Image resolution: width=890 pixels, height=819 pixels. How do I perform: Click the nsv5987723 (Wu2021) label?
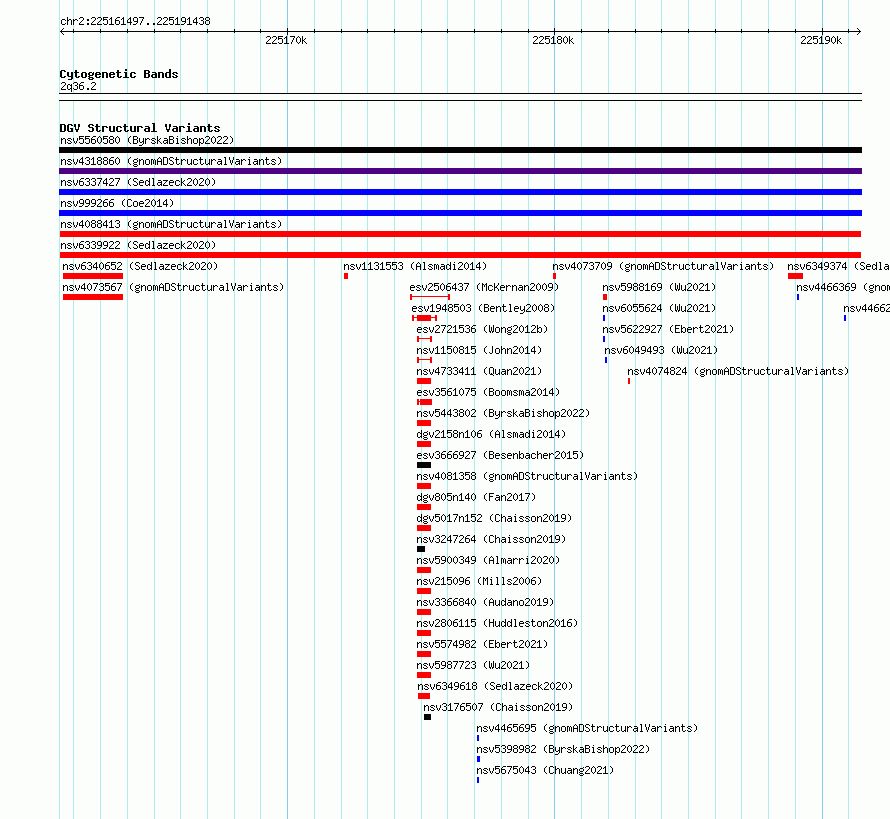pos(473,665)
